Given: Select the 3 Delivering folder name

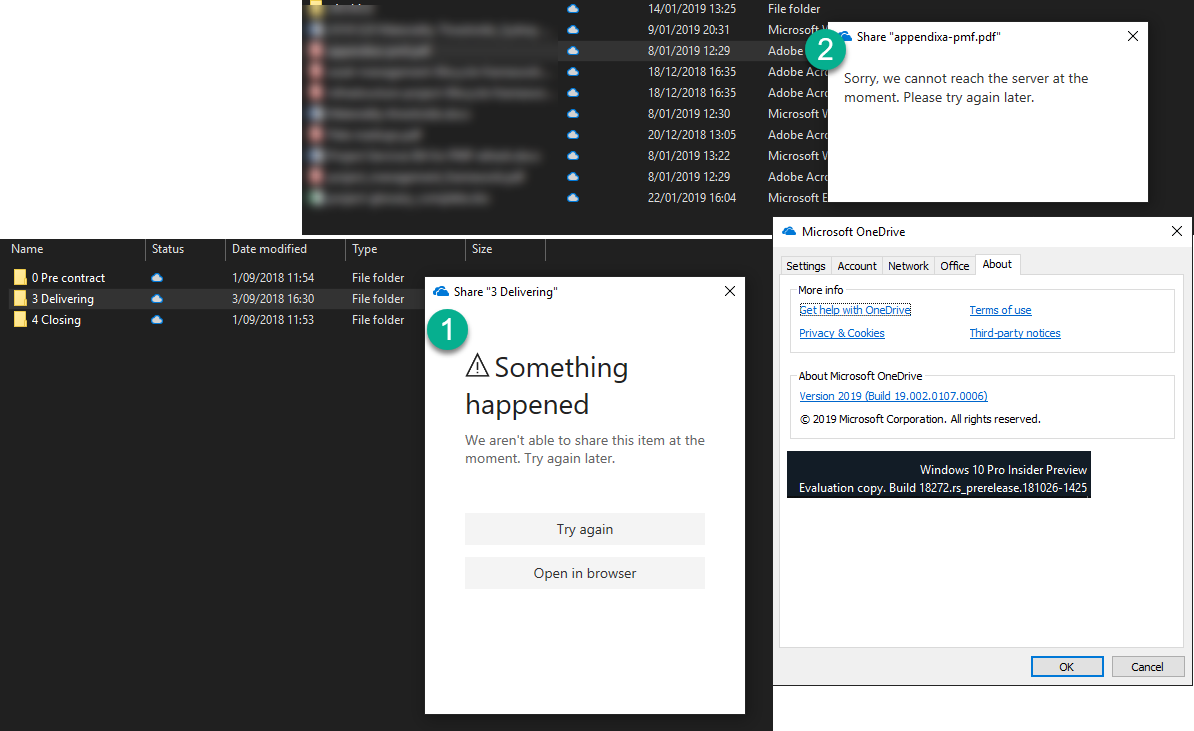Looking at the screenshot, I should point(62,298).
